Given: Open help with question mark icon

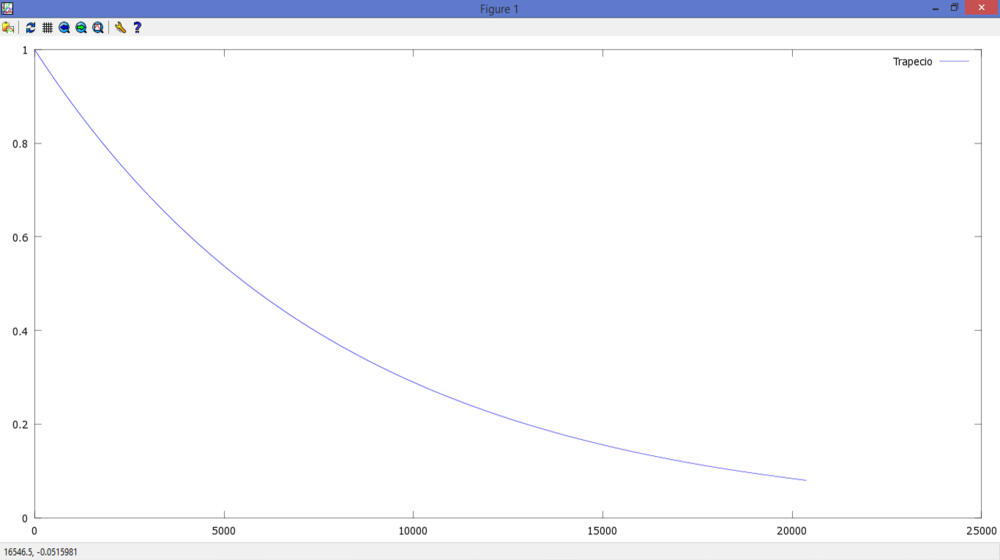Looking at the screenshot, I should [x=137, y=28].
